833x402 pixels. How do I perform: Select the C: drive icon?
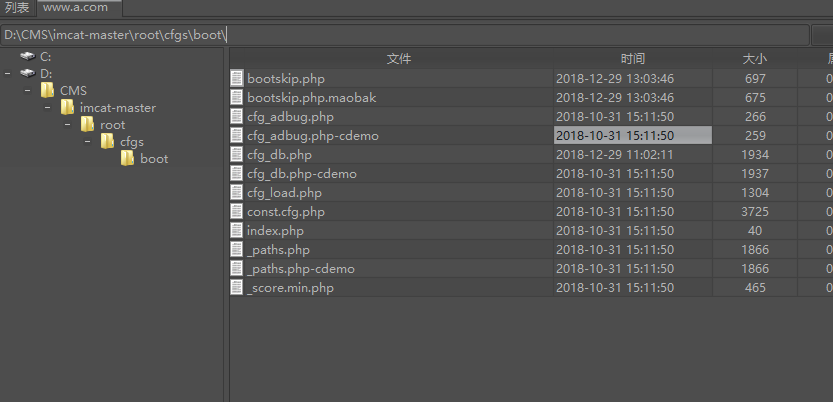[x=27, y=57]
